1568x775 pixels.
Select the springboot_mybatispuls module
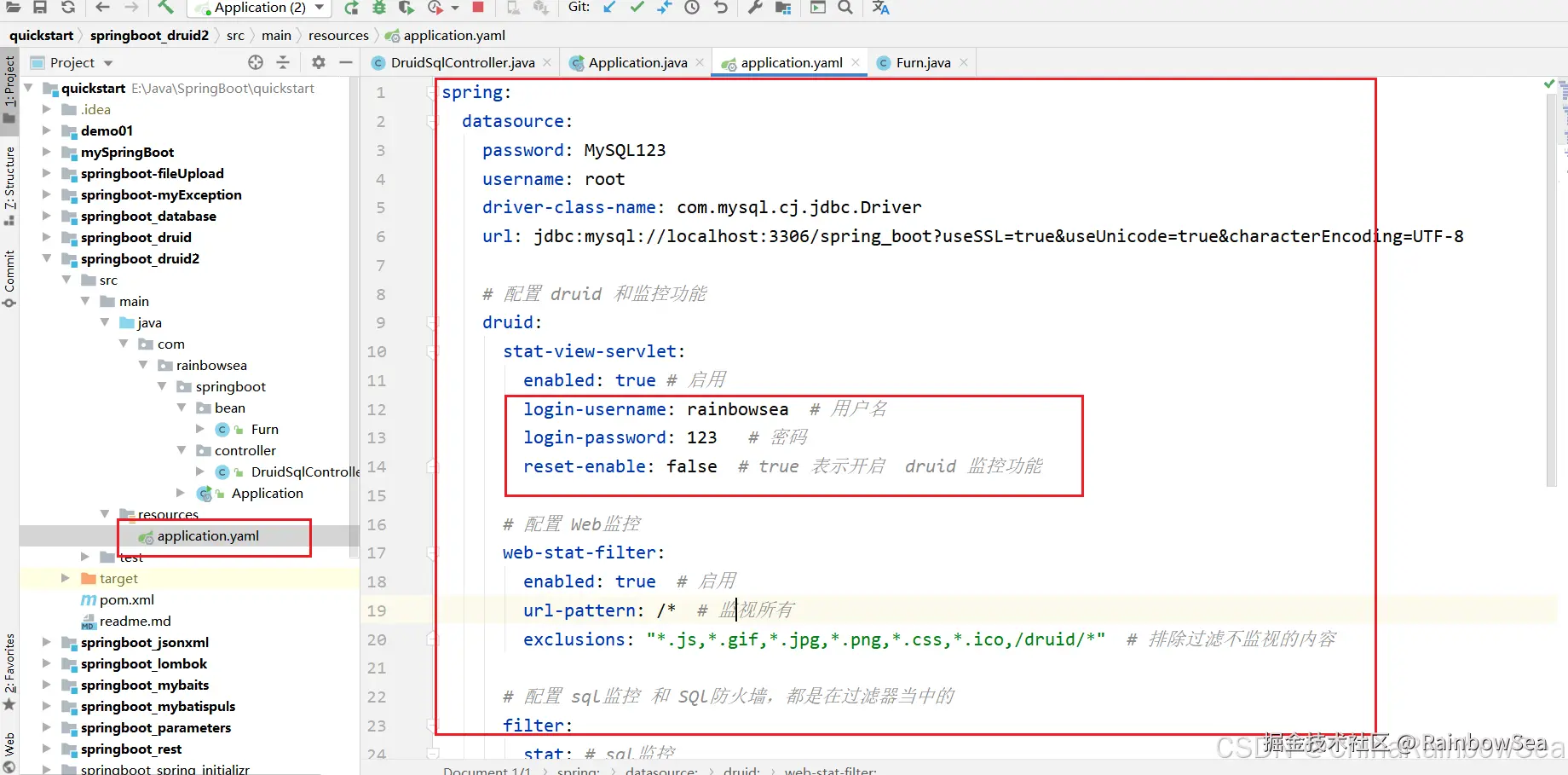158,706
